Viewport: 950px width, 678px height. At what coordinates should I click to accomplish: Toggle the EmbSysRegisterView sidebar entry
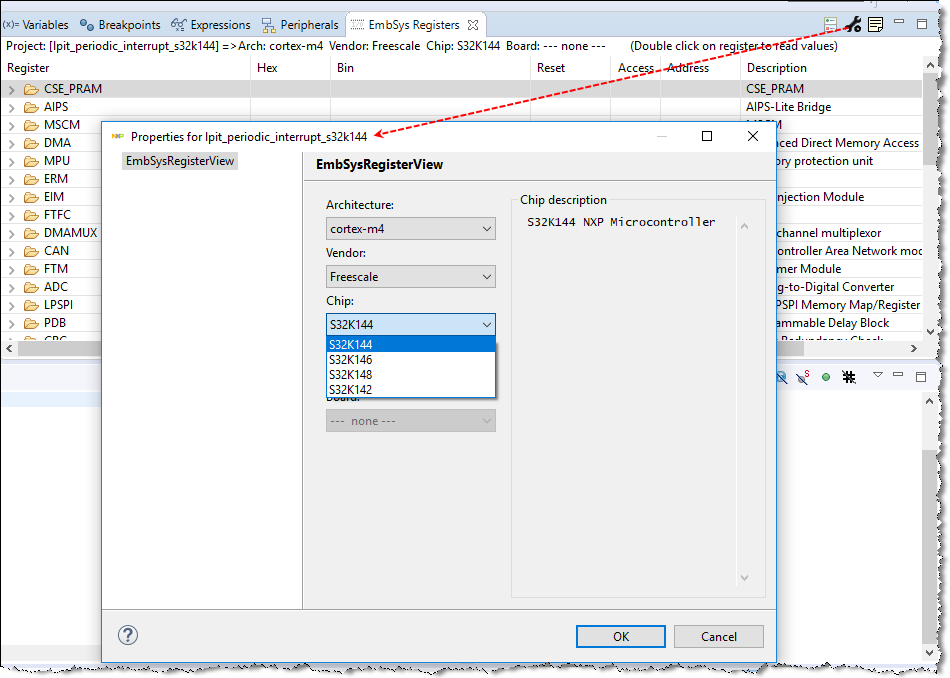click(x=179, y=160)
